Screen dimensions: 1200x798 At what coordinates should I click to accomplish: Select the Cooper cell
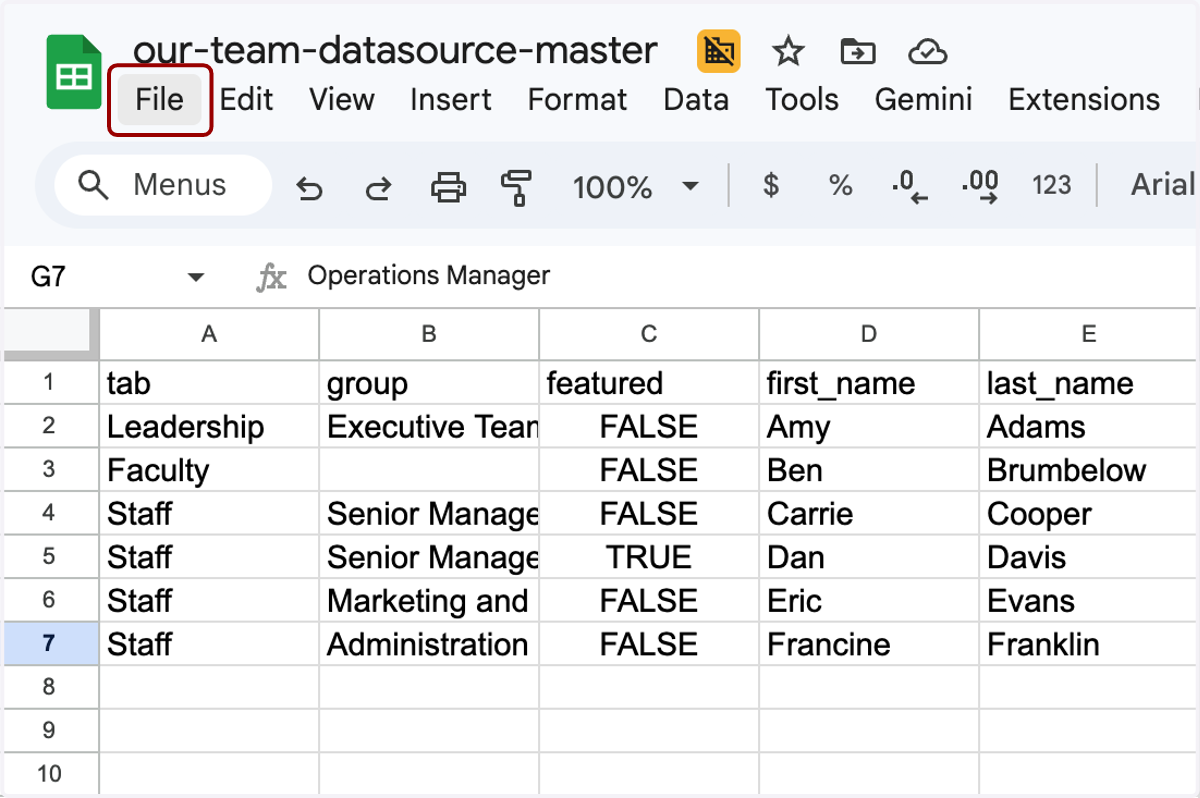1089,513
